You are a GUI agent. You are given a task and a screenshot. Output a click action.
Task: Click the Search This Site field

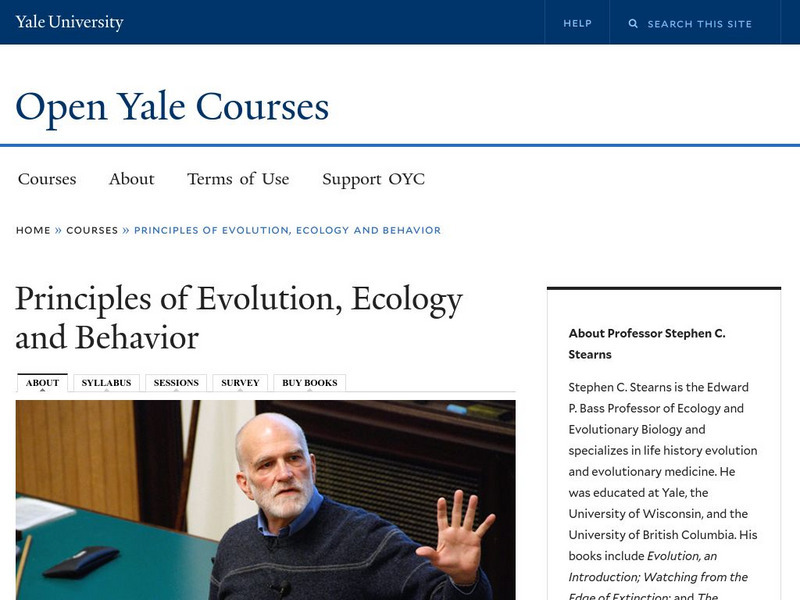(699, 23)
